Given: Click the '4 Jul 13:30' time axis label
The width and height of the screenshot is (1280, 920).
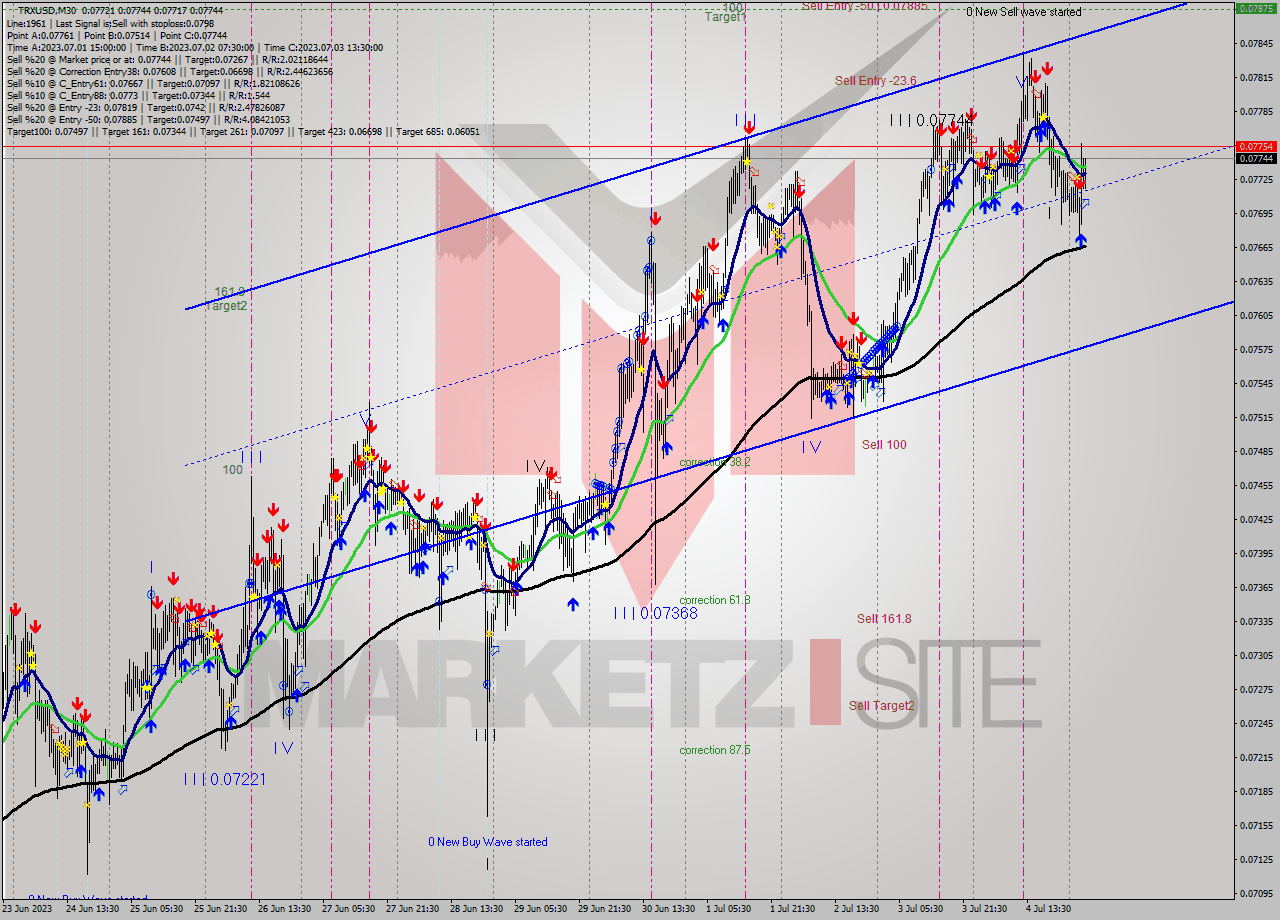Looking at the screenshot, I should [x=1049, y=909].
